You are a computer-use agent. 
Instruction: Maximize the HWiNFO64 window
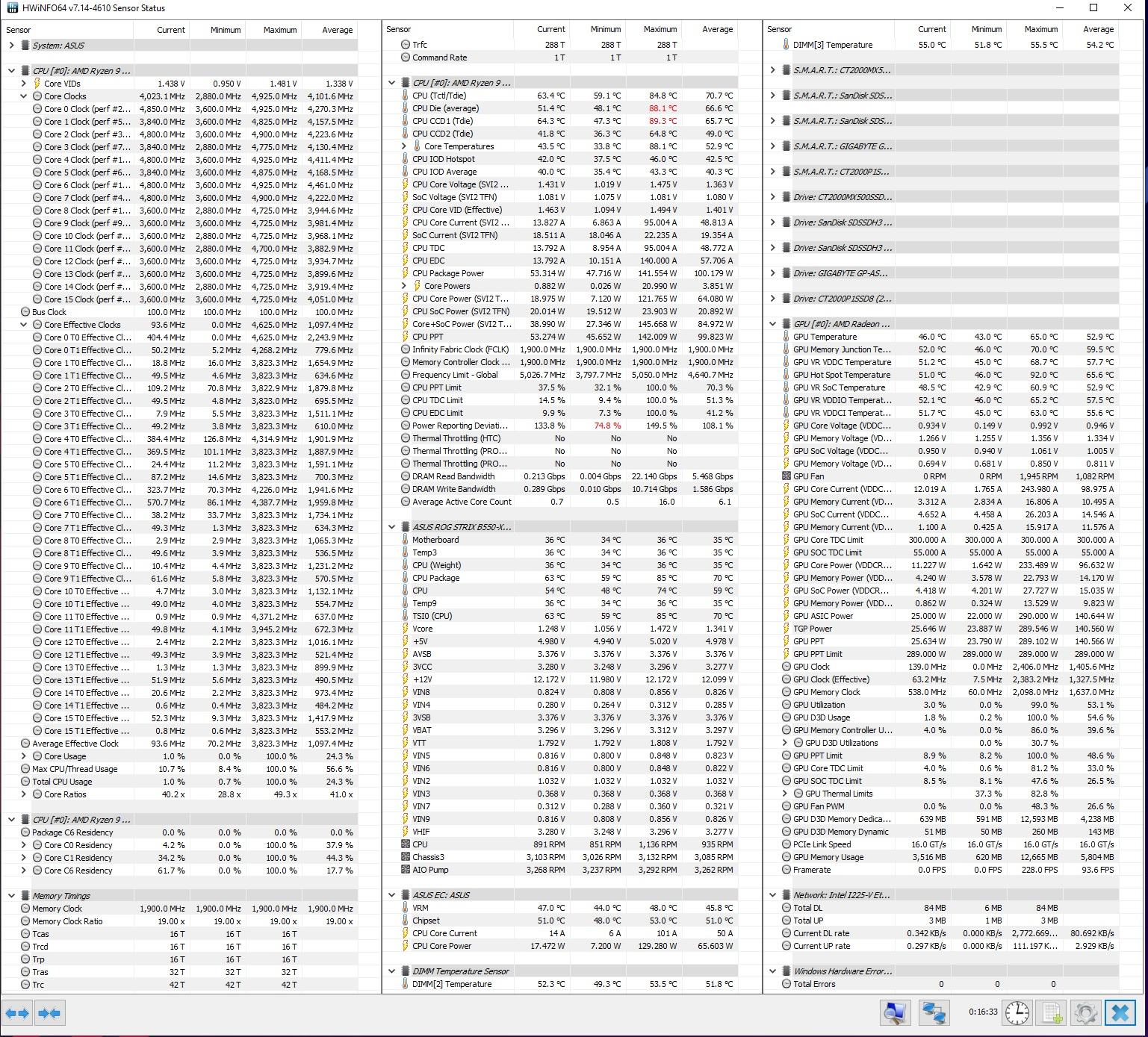coord(1093,7)
